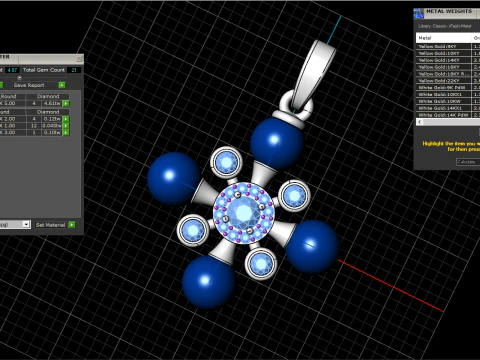
Task: Open the material dropdown beside Set Material
Action: coord(26,224)
